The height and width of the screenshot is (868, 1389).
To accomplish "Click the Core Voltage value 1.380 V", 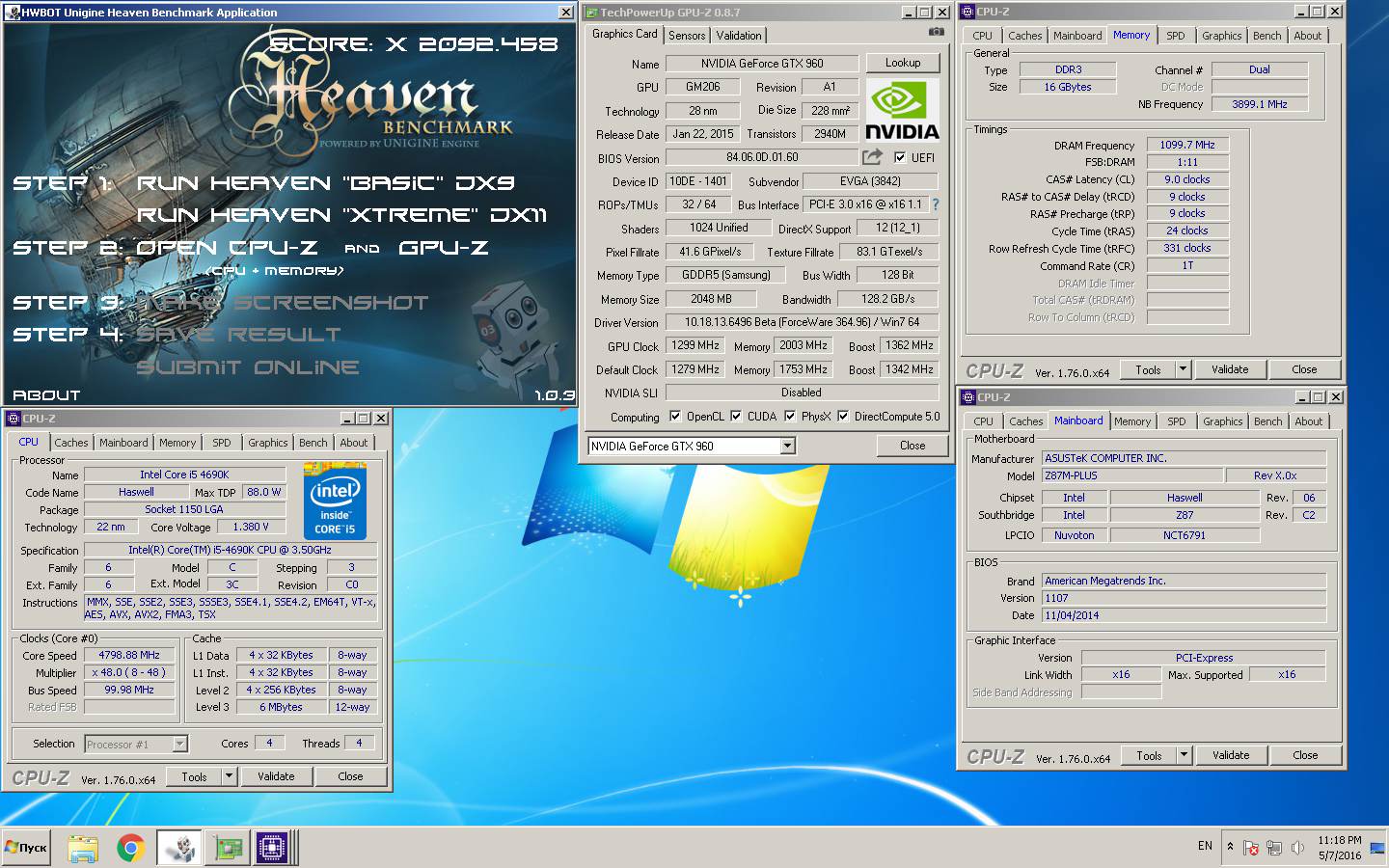I will (x=251, y=527).
